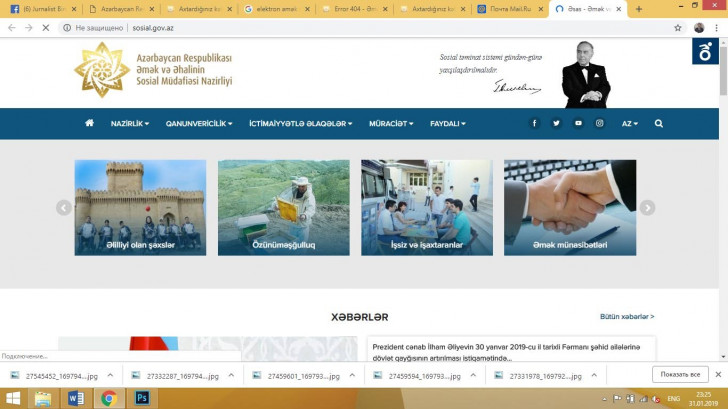Show the next carousel slide
The image size is (728, 409).
click(x=647, y=208)
